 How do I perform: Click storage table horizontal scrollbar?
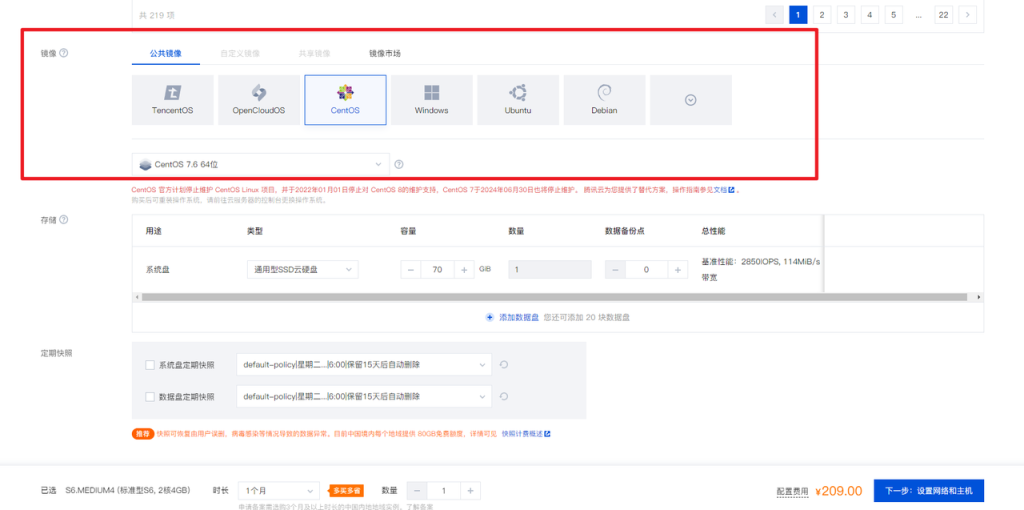click(x=554, y=297)
